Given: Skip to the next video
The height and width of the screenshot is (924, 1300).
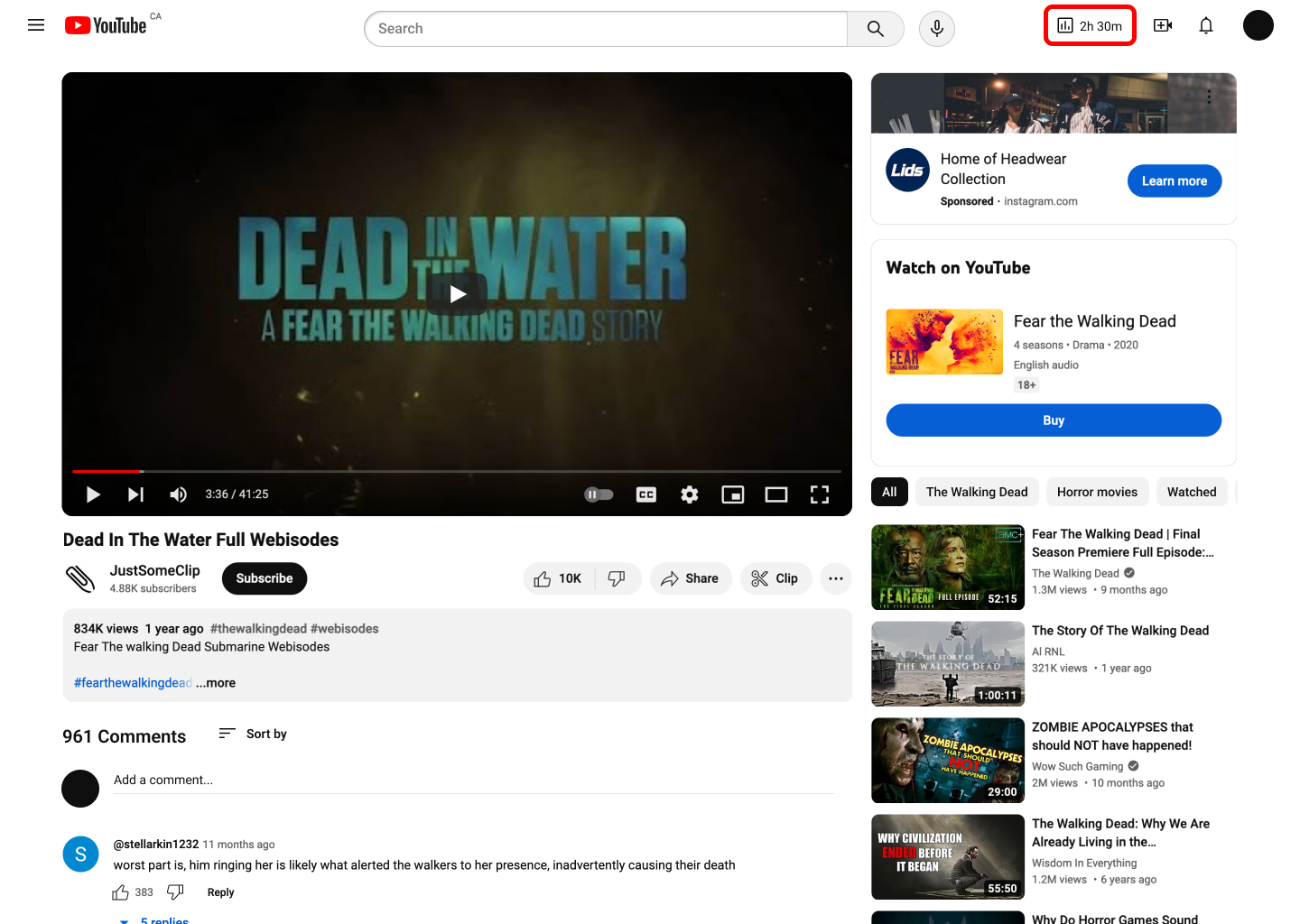Looking at the screenshot, I should tap(136, 494).
